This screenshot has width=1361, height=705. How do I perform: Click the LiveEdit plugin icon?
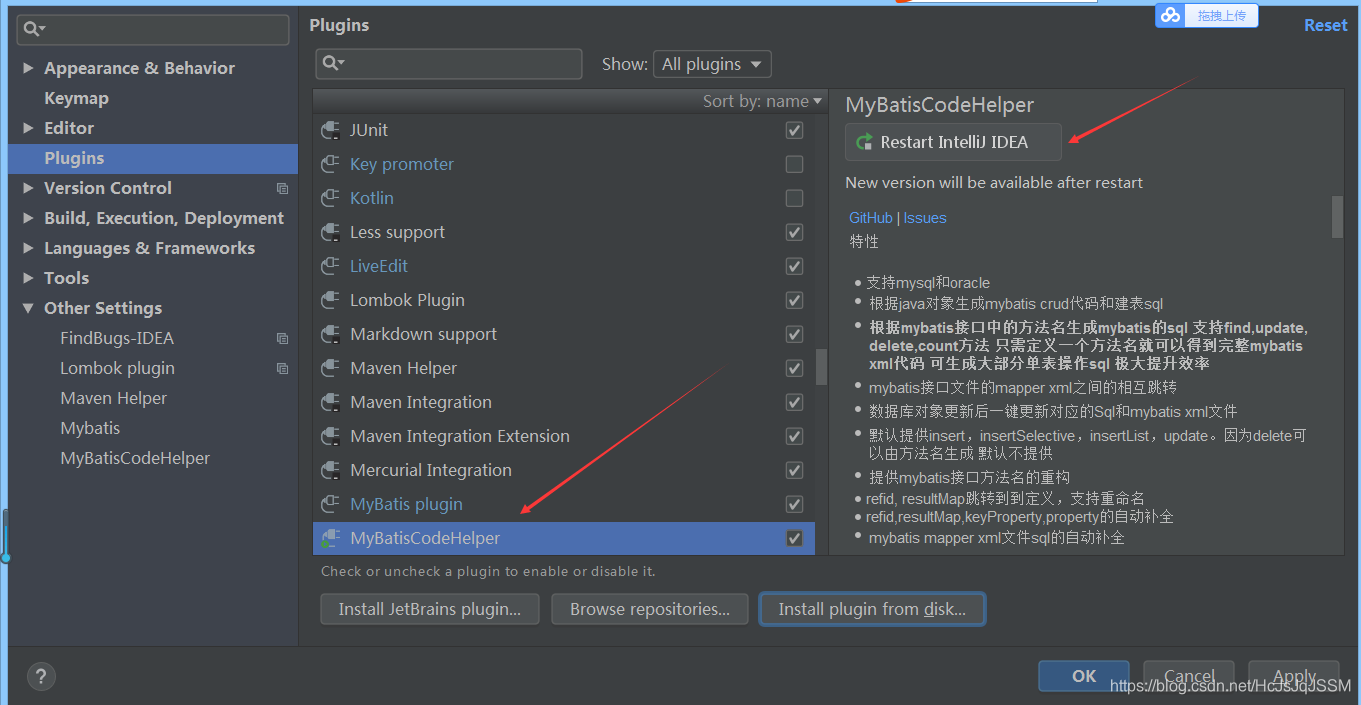coord(330,267)
